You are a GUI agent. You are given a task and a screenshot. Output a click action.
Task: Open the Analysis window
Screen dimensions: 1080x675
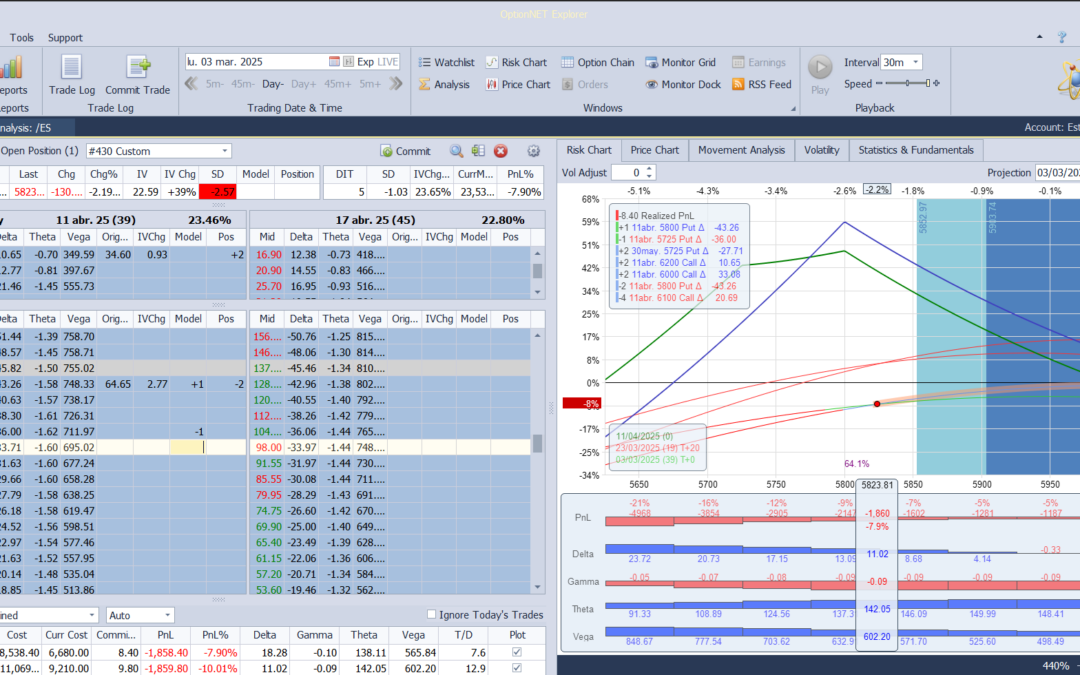click(444, 84)
